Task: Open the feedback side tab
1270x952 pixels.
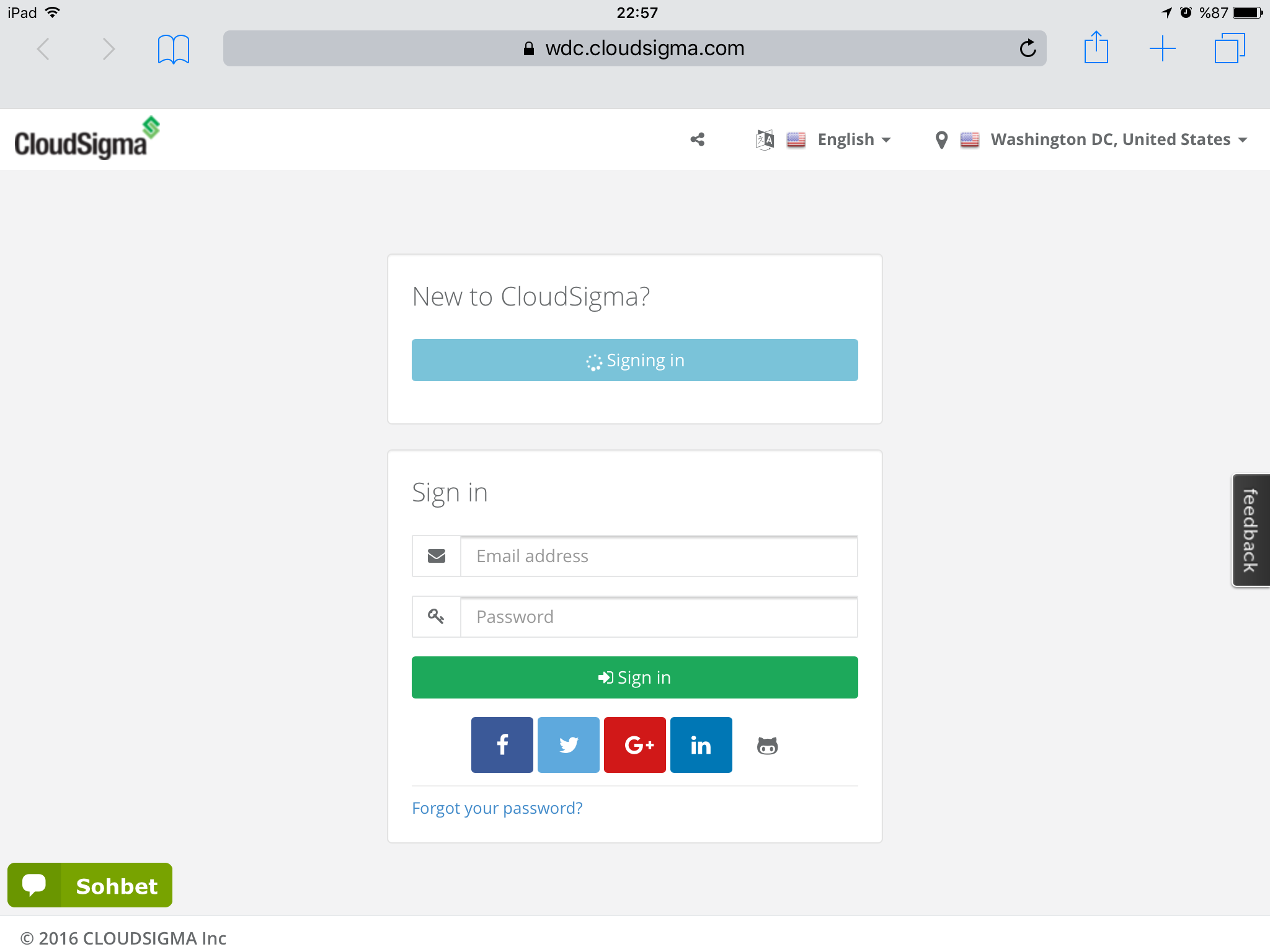Action: 1251,531
